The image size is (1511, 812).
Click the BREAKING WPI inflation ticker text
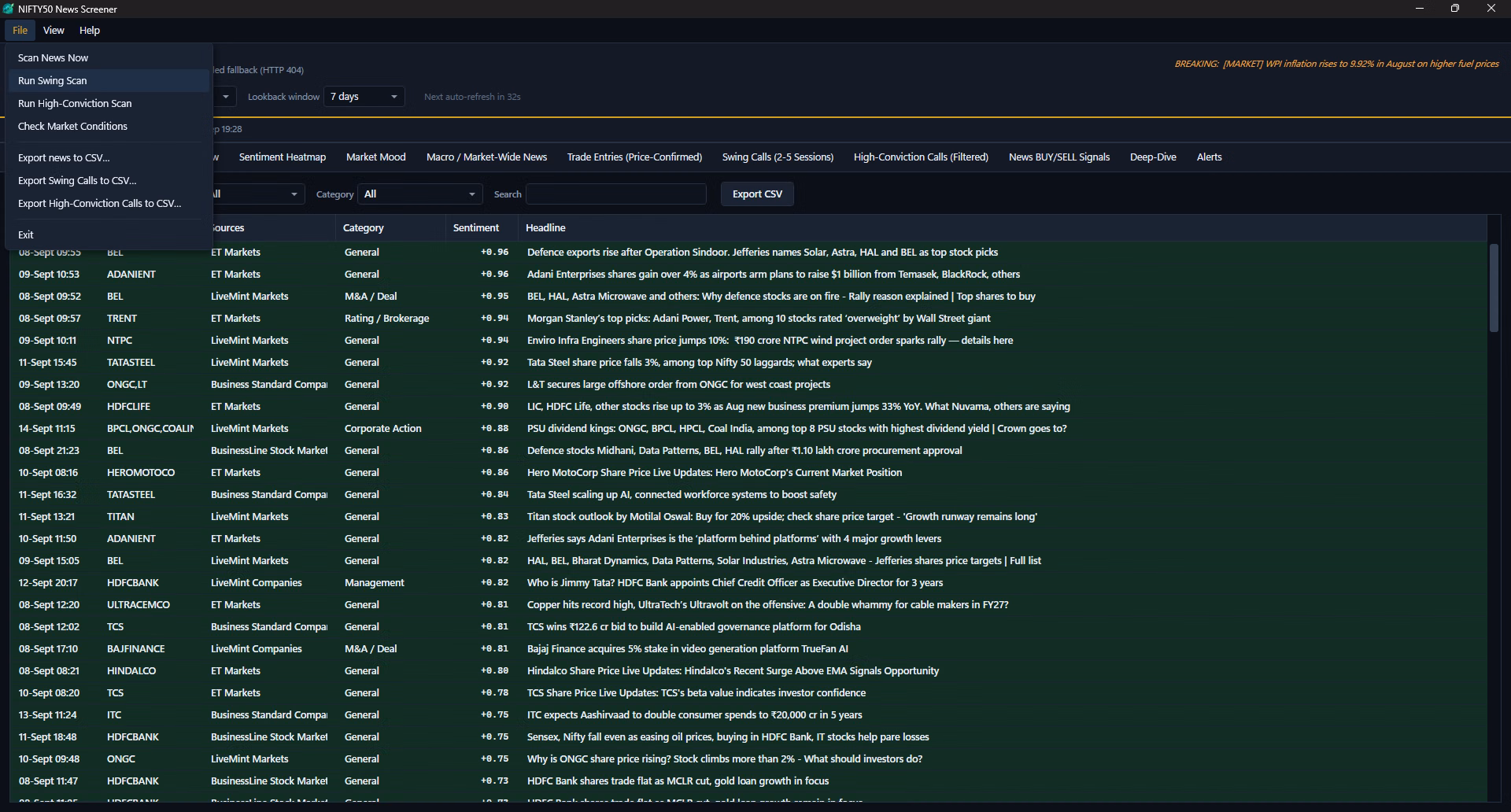pos(1336,64)
